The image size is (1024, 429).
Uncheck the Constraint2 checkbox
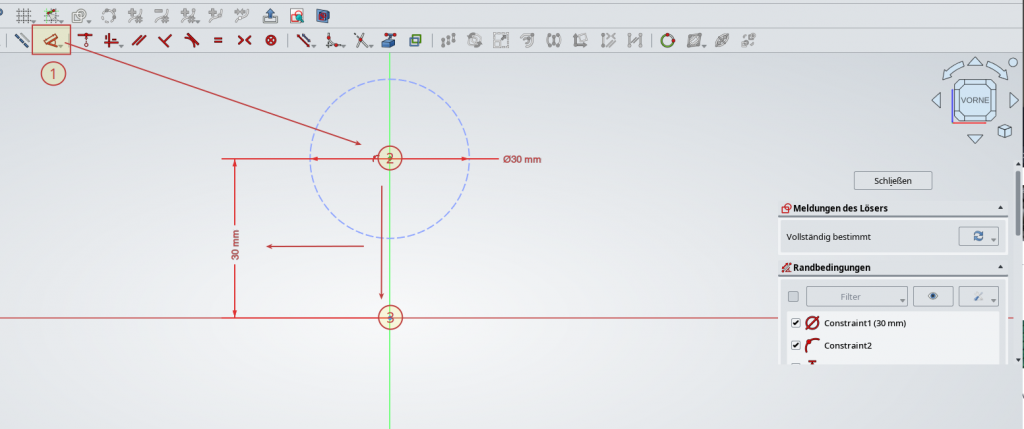795,345
